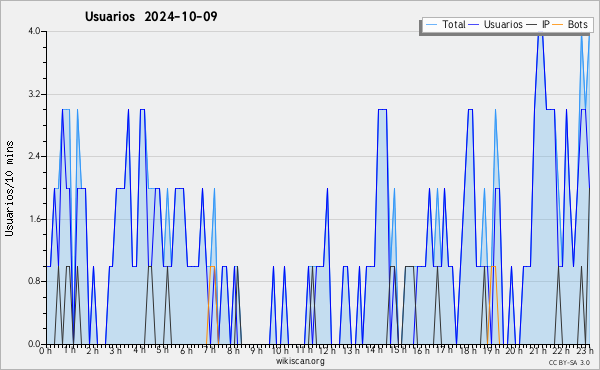Click the wikiscan.org label

(300, 361)
